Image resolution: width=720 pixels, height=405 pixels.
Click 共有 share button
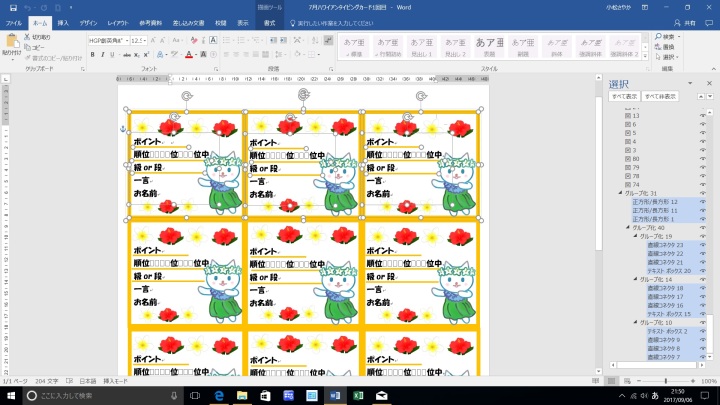[685, 23]
